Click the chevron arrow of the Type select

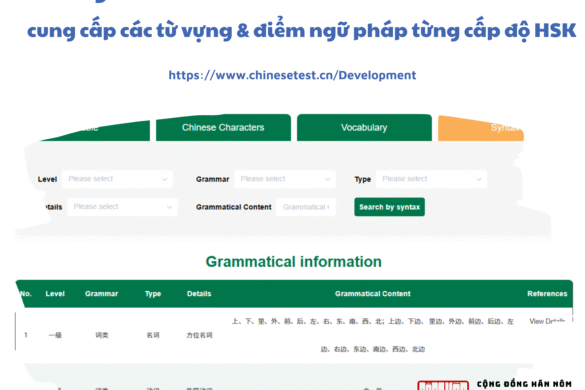pos(479,180)
